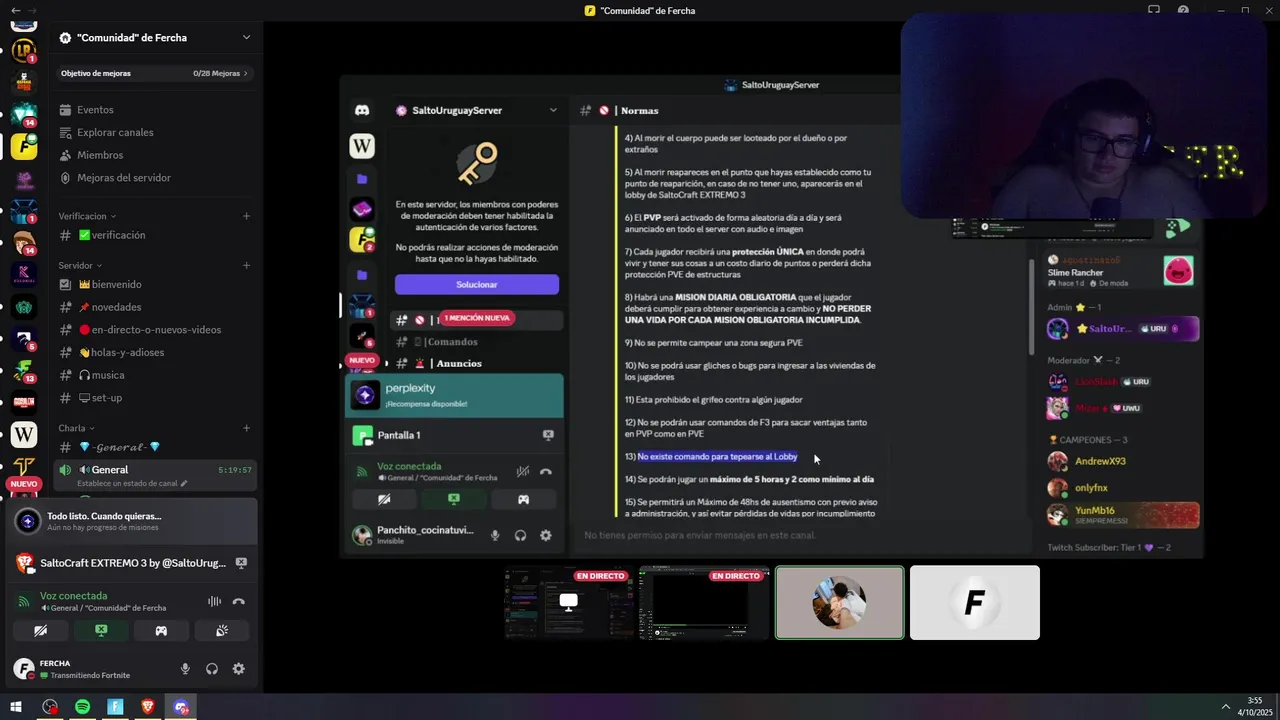Toggle camera button in streamed Discord

384,499
